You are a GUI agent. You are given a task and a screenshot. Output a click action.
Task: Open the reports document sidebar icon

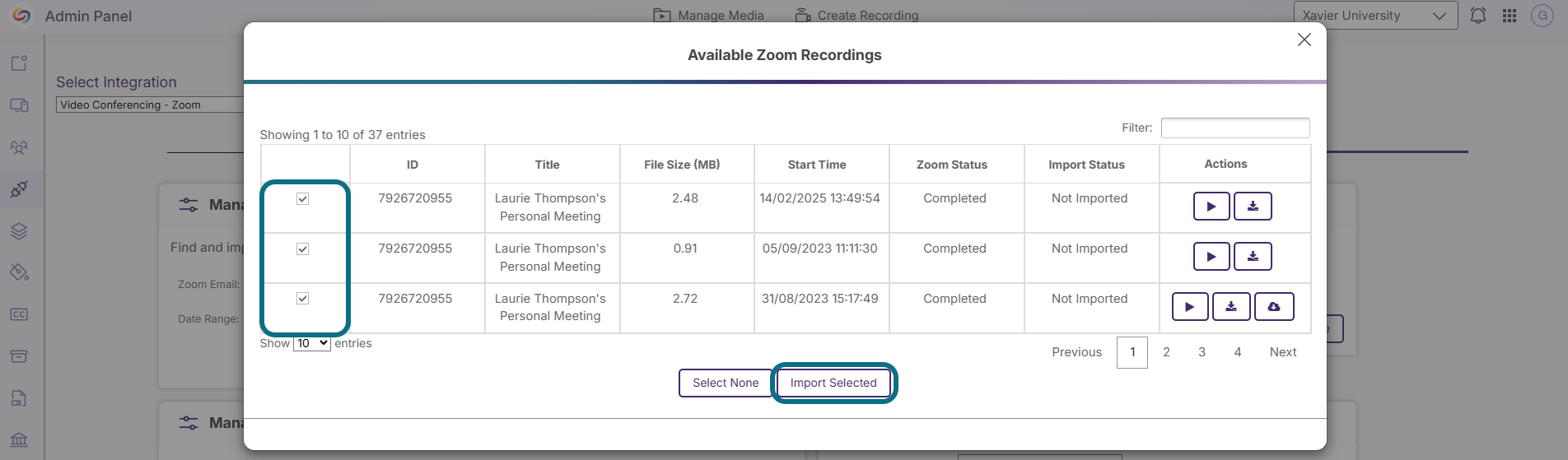tap(19, 398)
